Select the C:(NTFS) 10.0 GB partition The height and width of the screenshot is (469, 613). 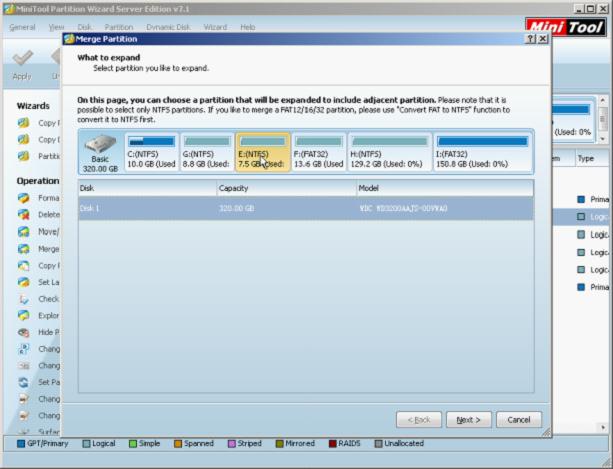[x=152, y=152]
